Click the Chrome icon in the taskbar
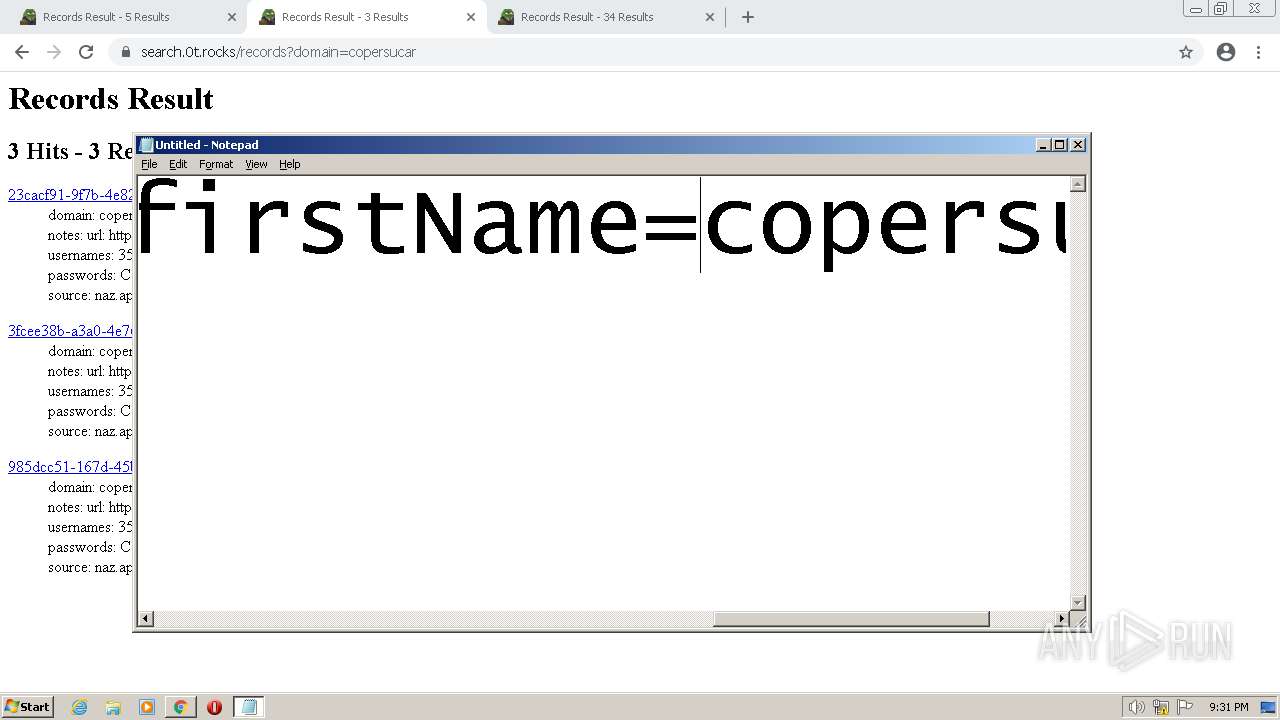 click(x=180, y=707)
